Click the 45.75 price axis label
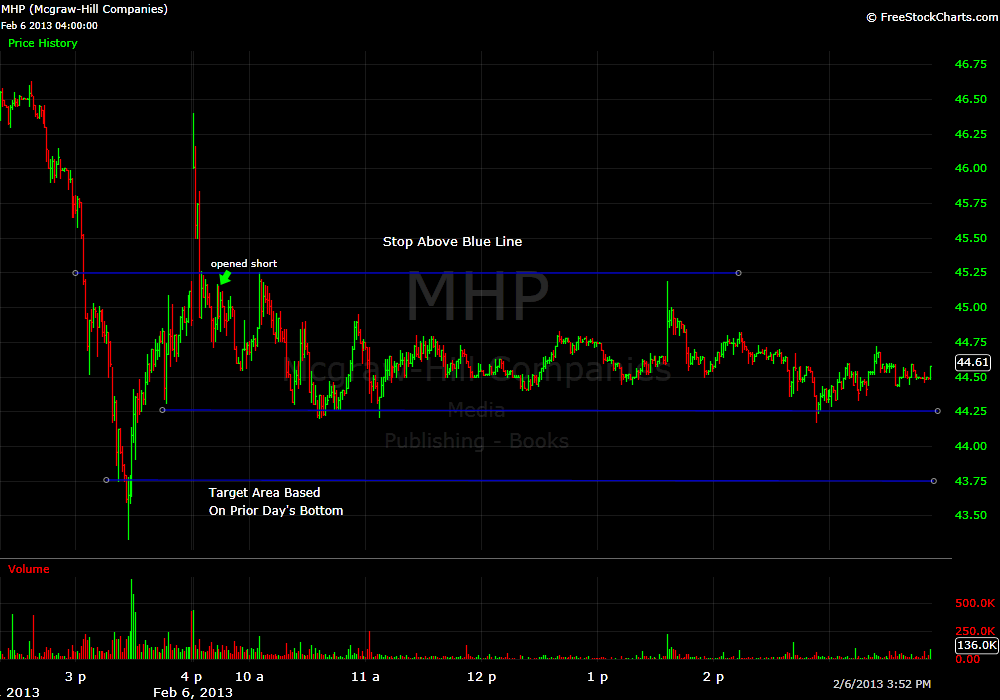 point(971,203)
